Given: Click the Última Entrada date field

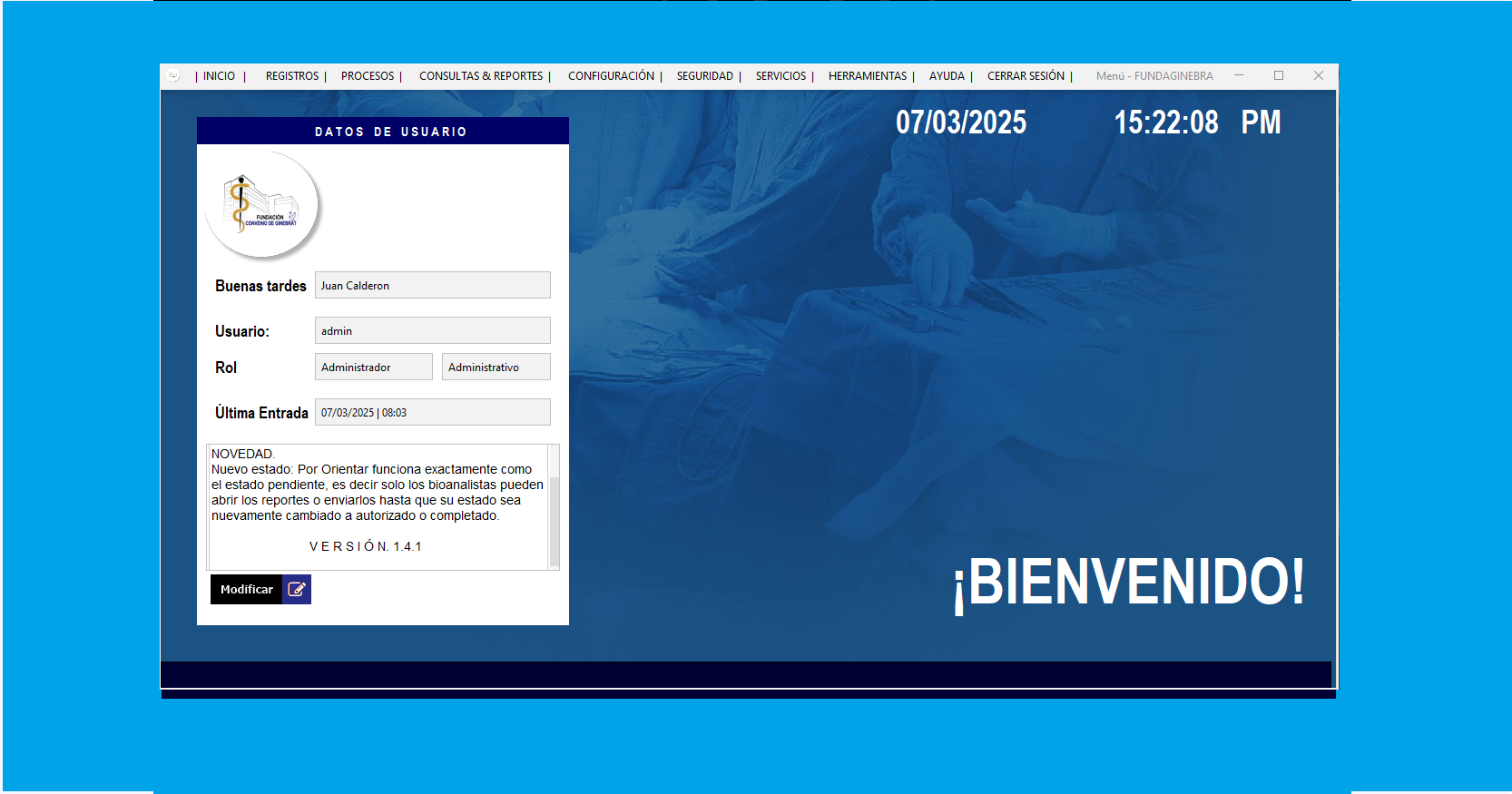Looking at the screenshot, I should pyautogui.click(x=432, y=412).
